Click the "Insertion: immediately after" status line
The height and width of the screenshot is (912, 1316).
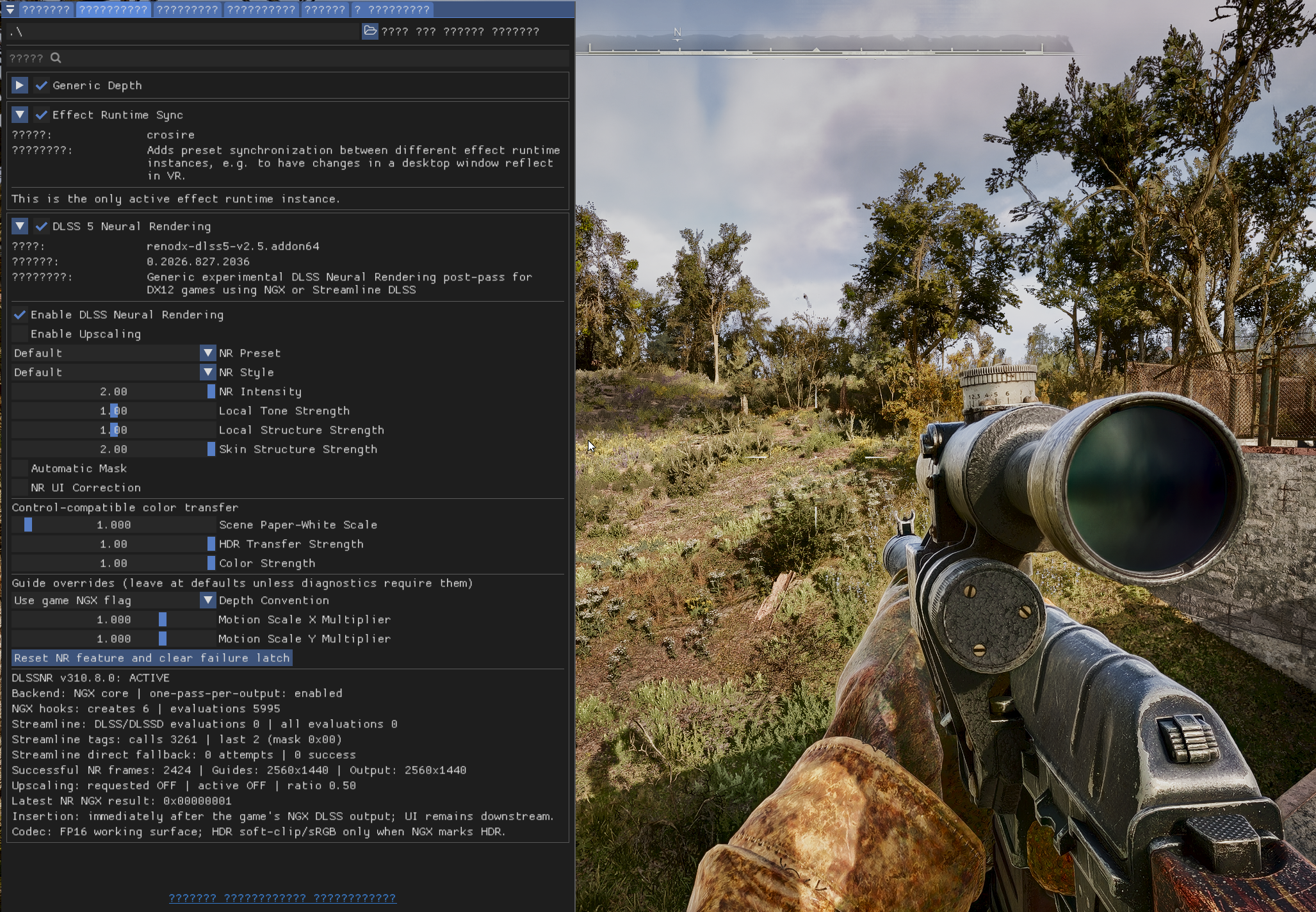point(282,816)
